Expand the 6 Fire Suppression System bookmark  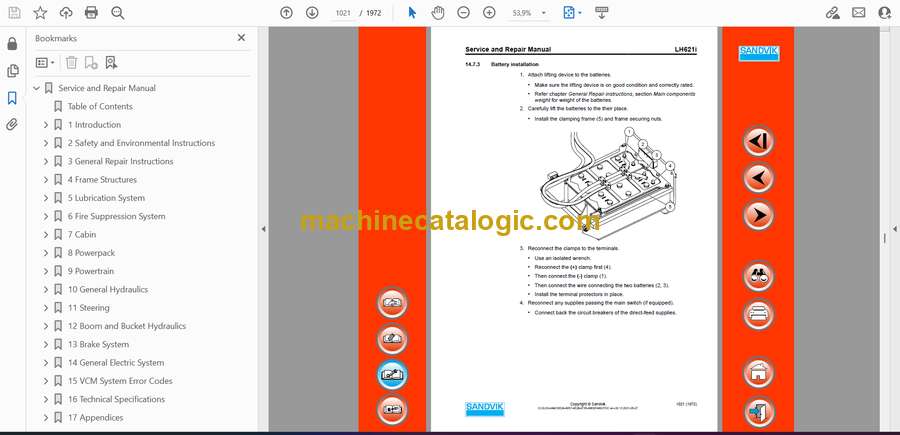click(46, 216)
